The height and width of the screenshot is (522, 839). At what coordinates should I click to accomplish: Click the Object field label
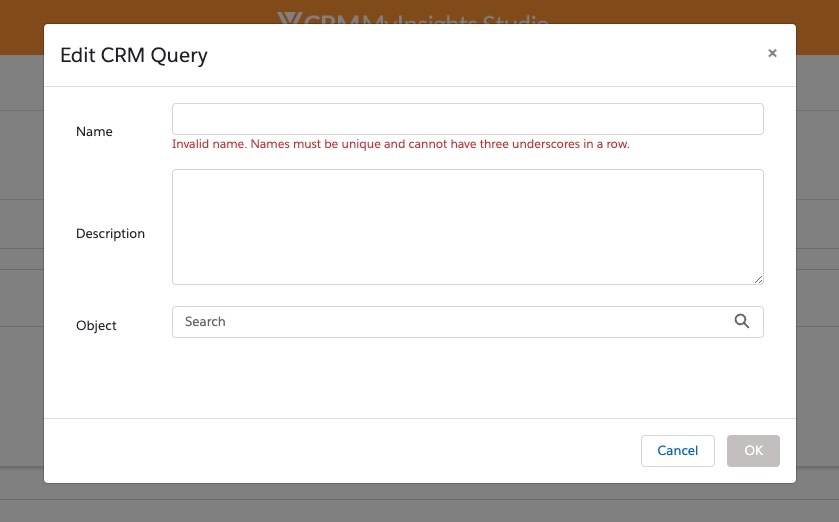tap(96, 326)
